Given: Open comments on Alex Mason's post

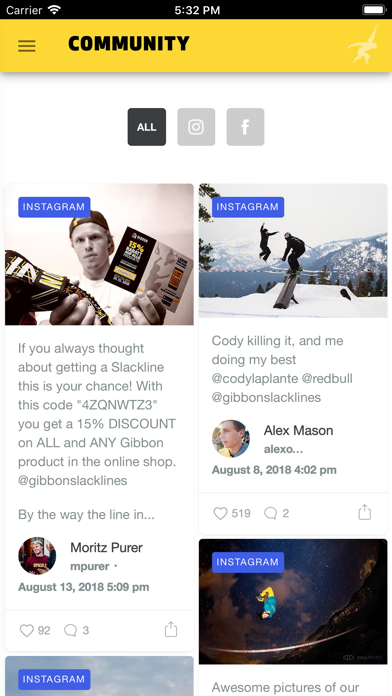Looking at the screenshot, I should pyautogui.click(x=271, y=514).
